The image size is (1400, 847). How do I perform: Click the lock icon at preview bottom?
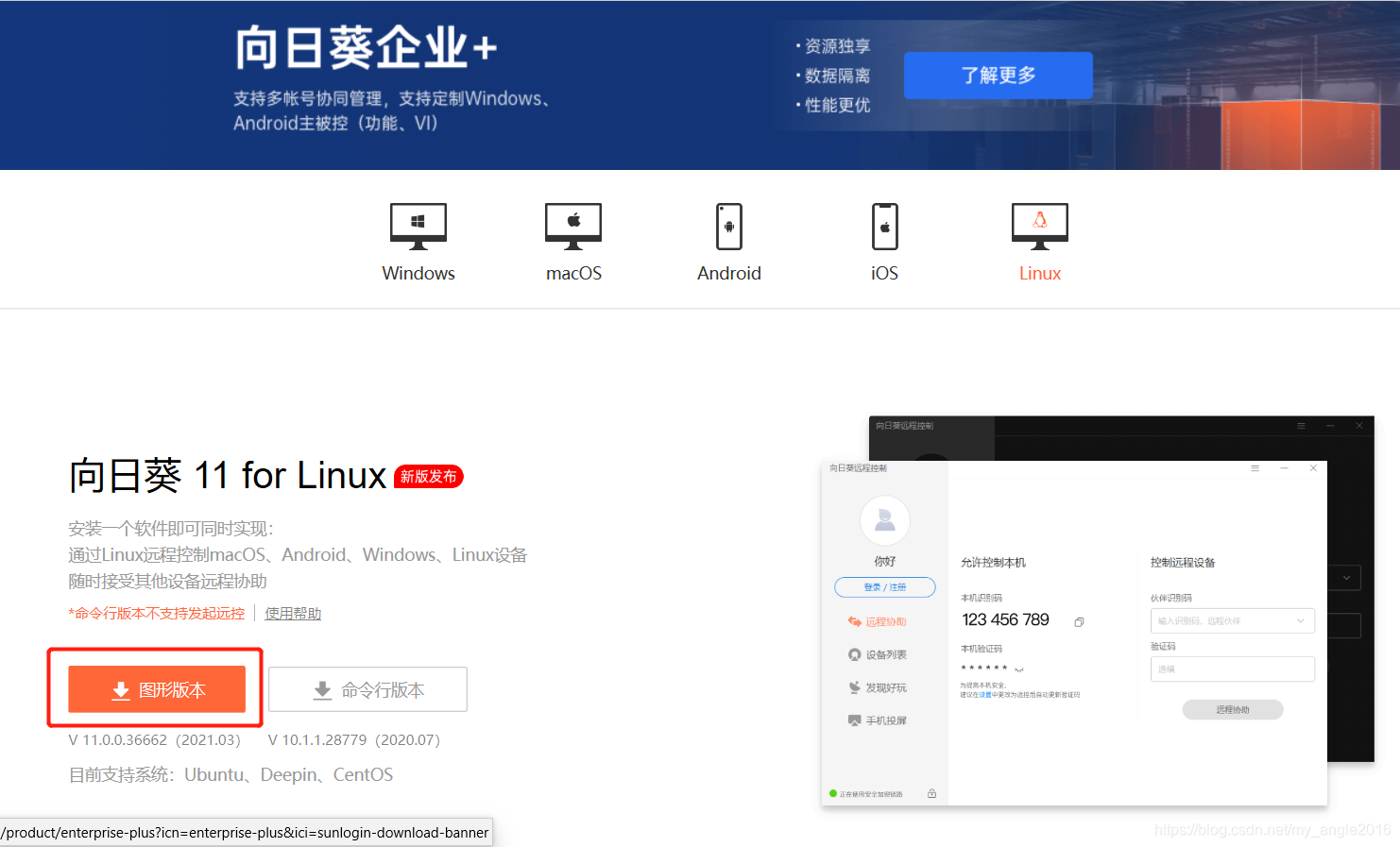tap(932, 794)
